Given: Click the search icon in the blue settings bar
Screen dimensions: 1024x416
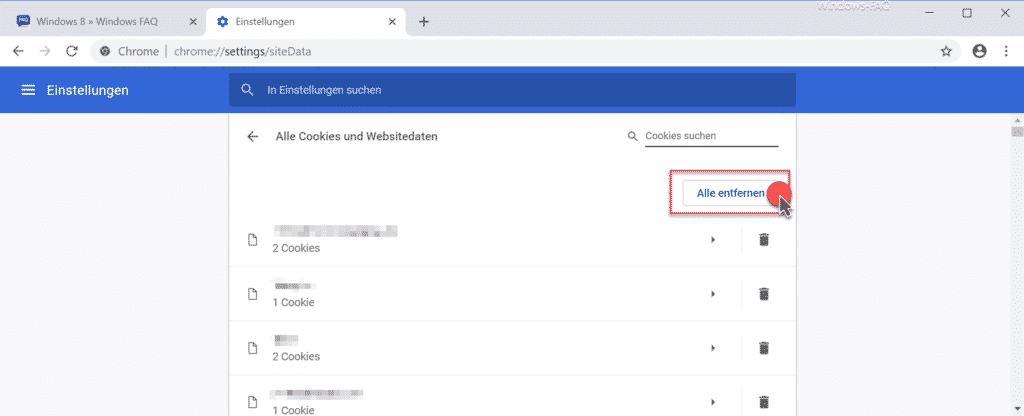Looking at the screenshot, I should 247,90.
